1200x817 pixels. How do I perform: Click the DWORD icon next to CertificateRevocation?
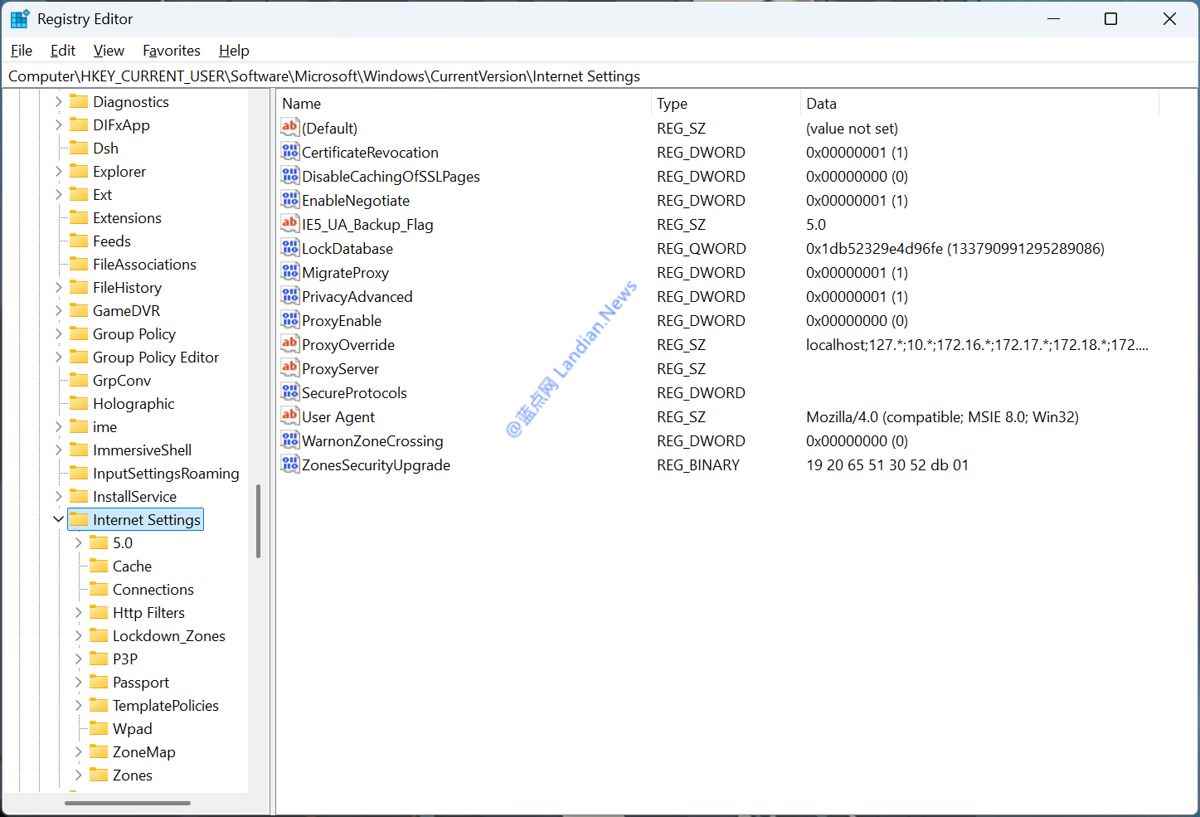[288, 152]
